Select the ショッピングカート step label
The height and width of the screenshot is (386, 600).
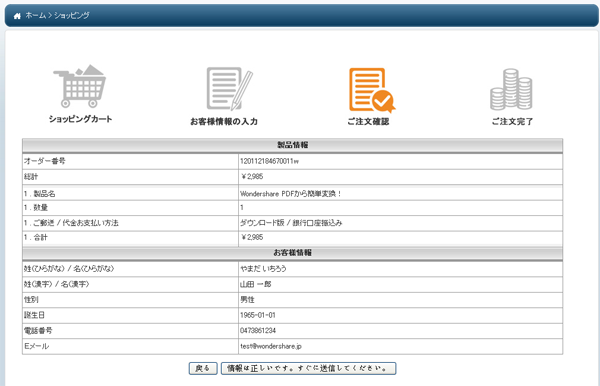(80, 119)
